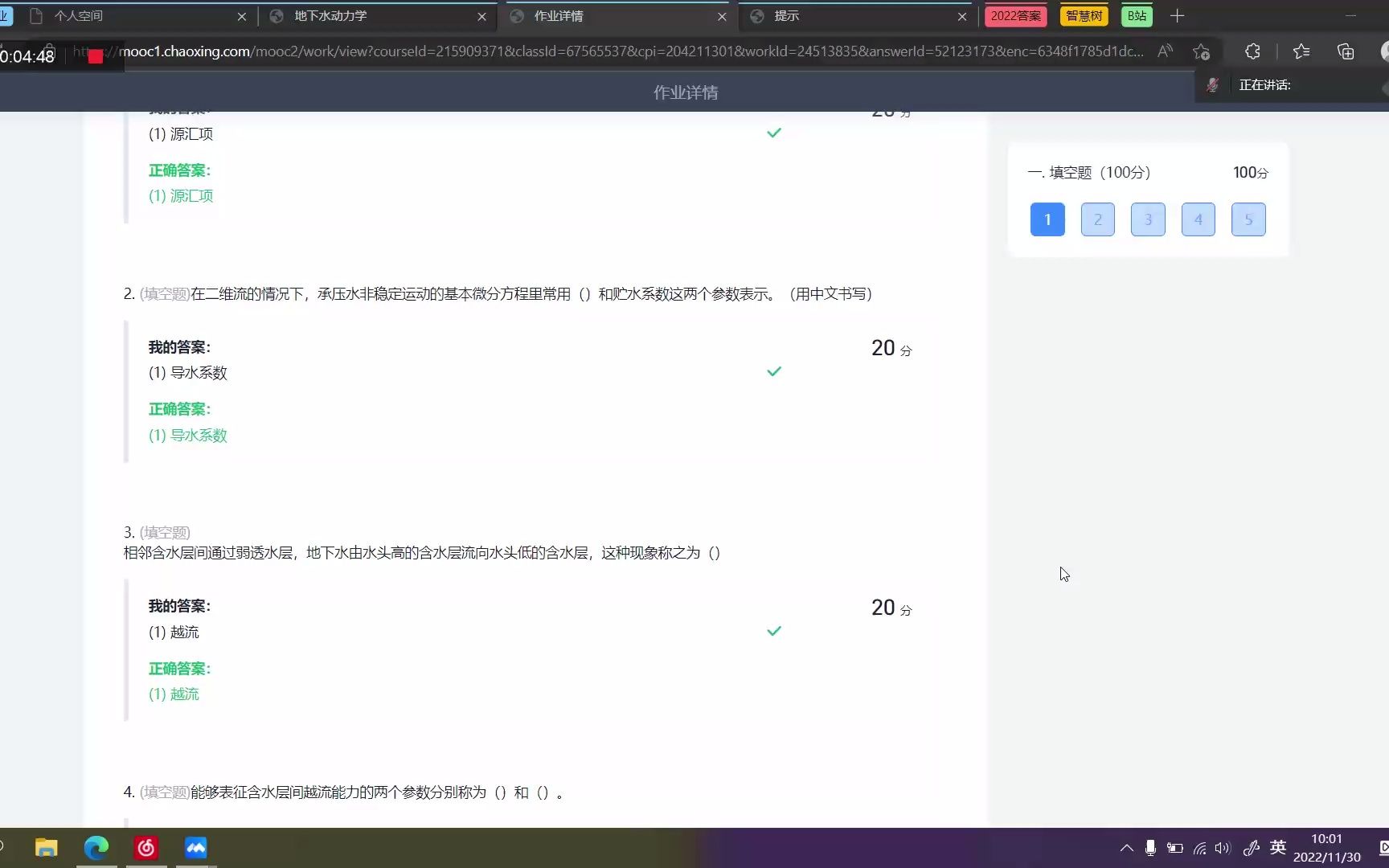Screen dimensions: 1389x868
Task: Click the checkmark beside 导水系数 answer
Action: [774, 371]
